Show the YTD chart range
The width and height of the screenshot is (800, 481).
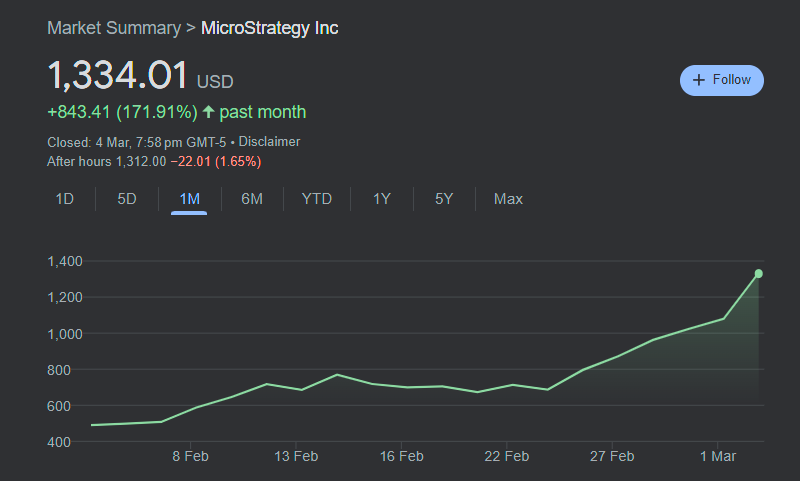point(317,199)
